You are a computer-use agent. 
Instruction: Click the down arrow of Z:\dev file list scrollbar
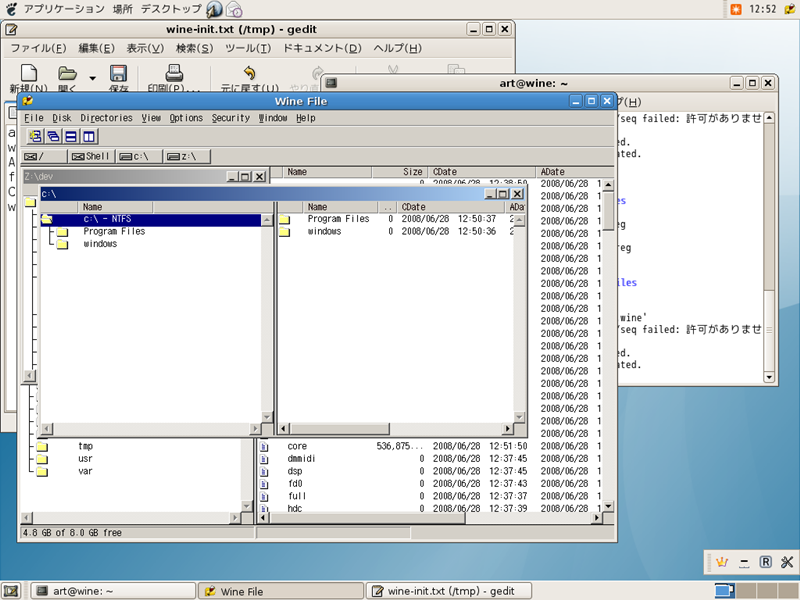pos(608,506)
